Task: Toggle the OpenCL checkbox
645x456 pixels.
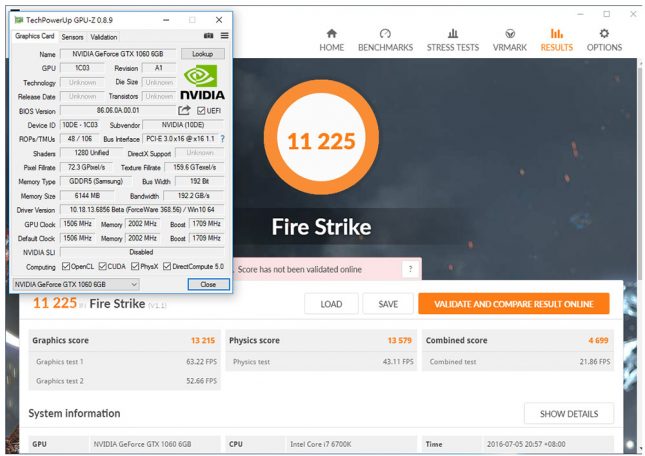Action: coord(66,266)
